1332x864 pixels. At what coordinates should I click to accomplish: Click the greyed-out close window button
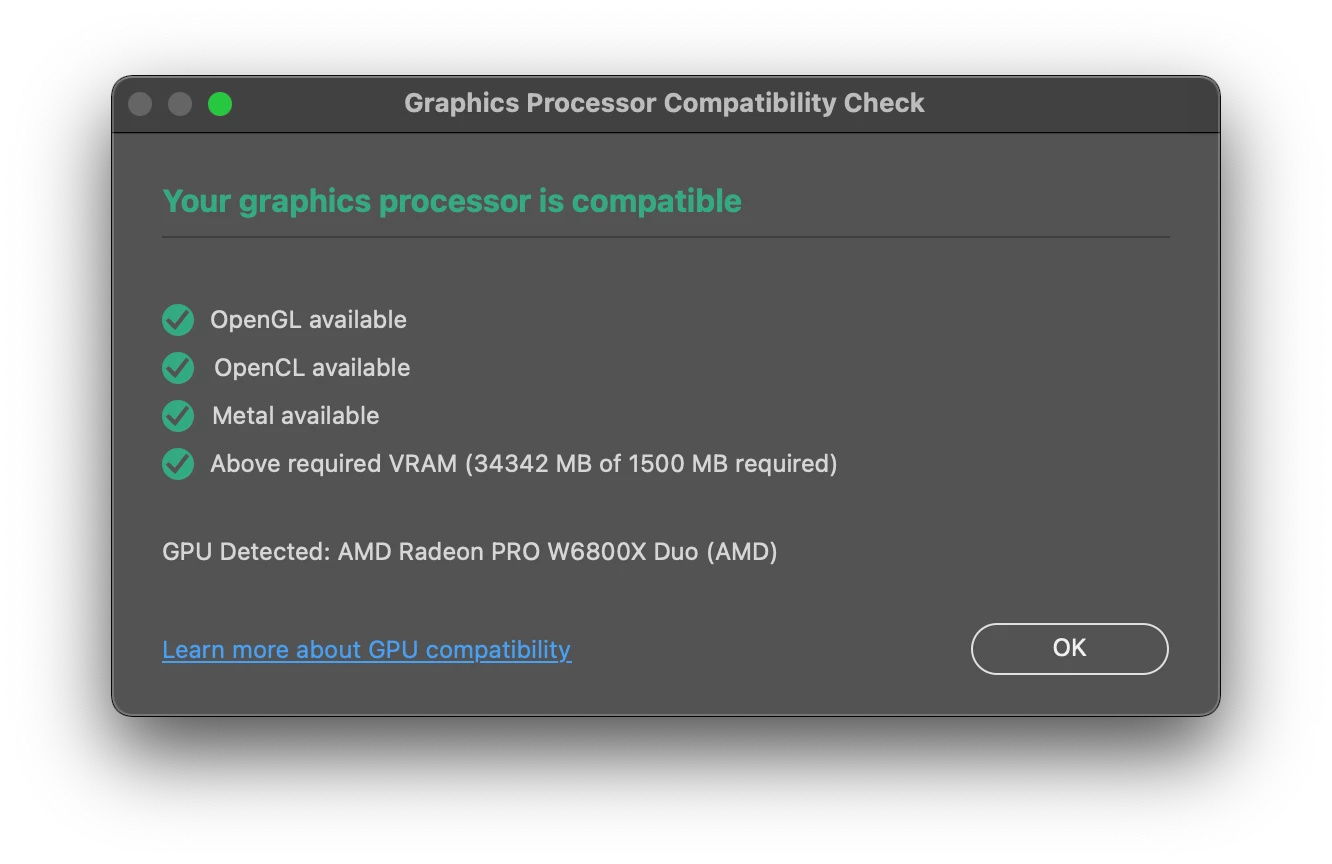140,104
